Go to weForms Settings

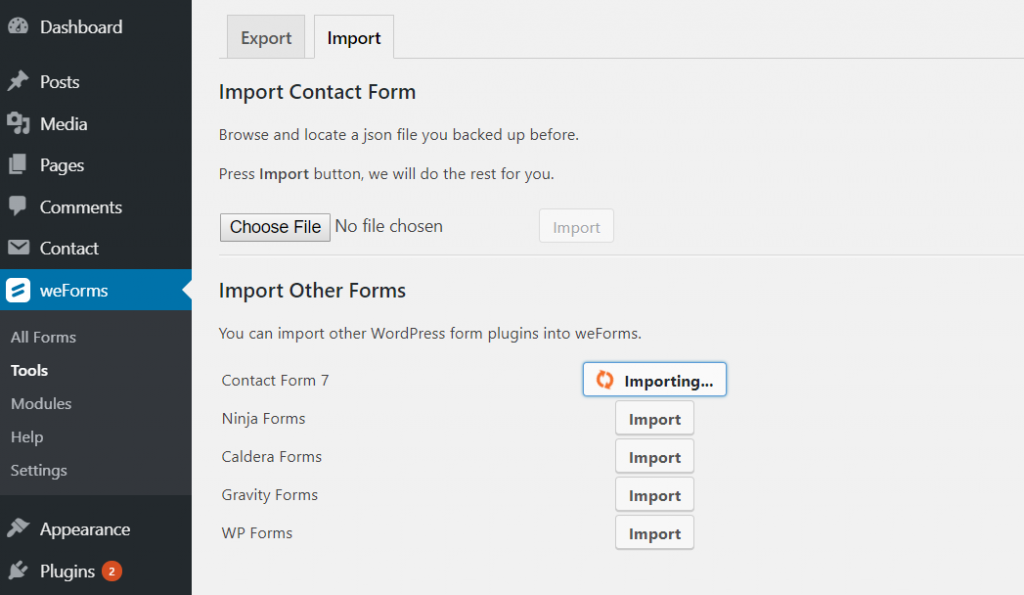(38, 470)
